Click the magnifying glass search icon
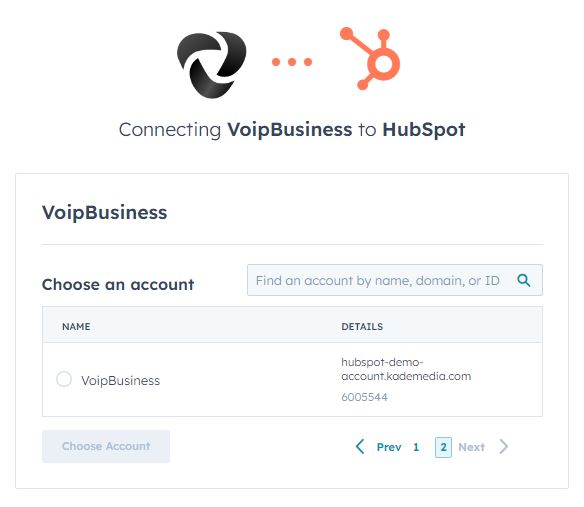The width and height of the screenshot is (584, 507). pyautogui.click(x=524, y=280)
